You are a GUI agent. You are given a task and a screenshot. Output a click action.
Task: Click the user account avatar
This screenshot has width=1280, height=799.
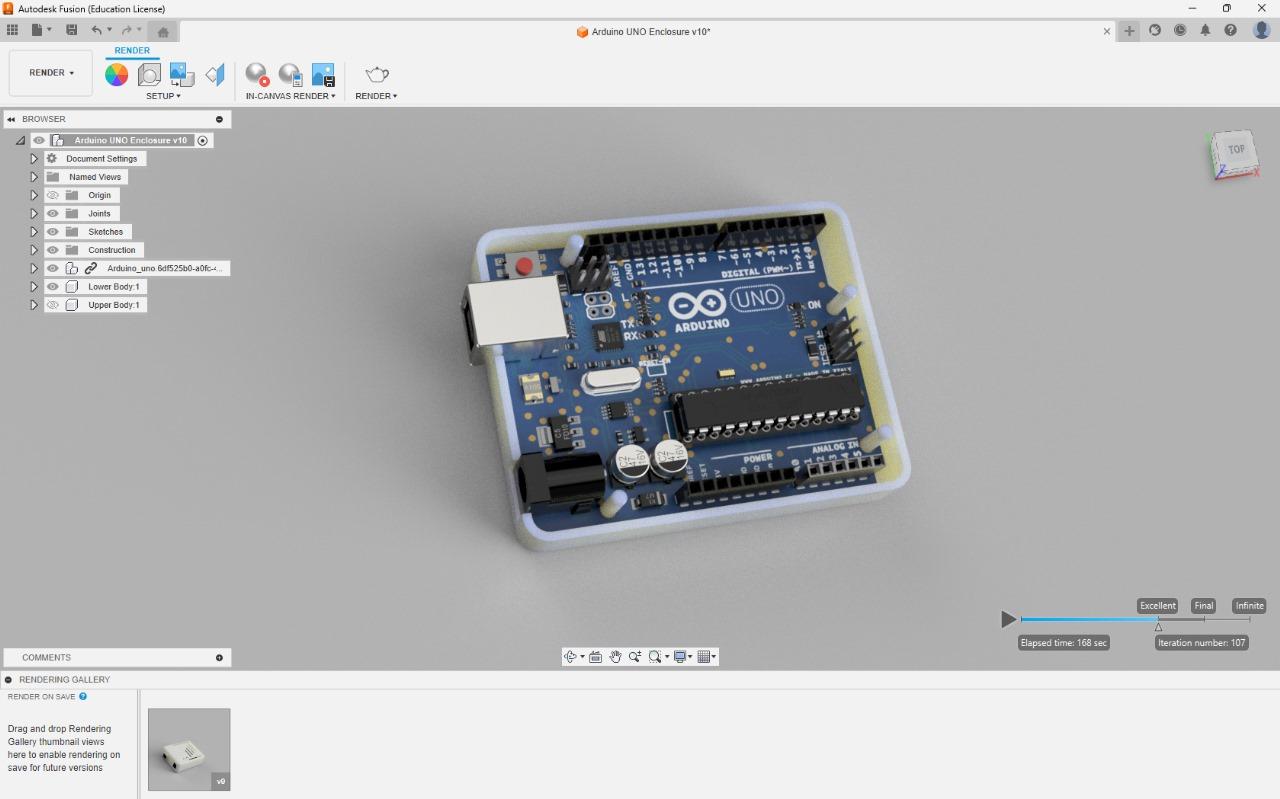[1261, 30]
